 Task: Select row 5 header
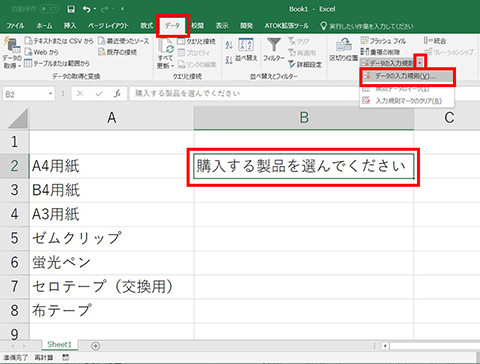tap(14, 238)
